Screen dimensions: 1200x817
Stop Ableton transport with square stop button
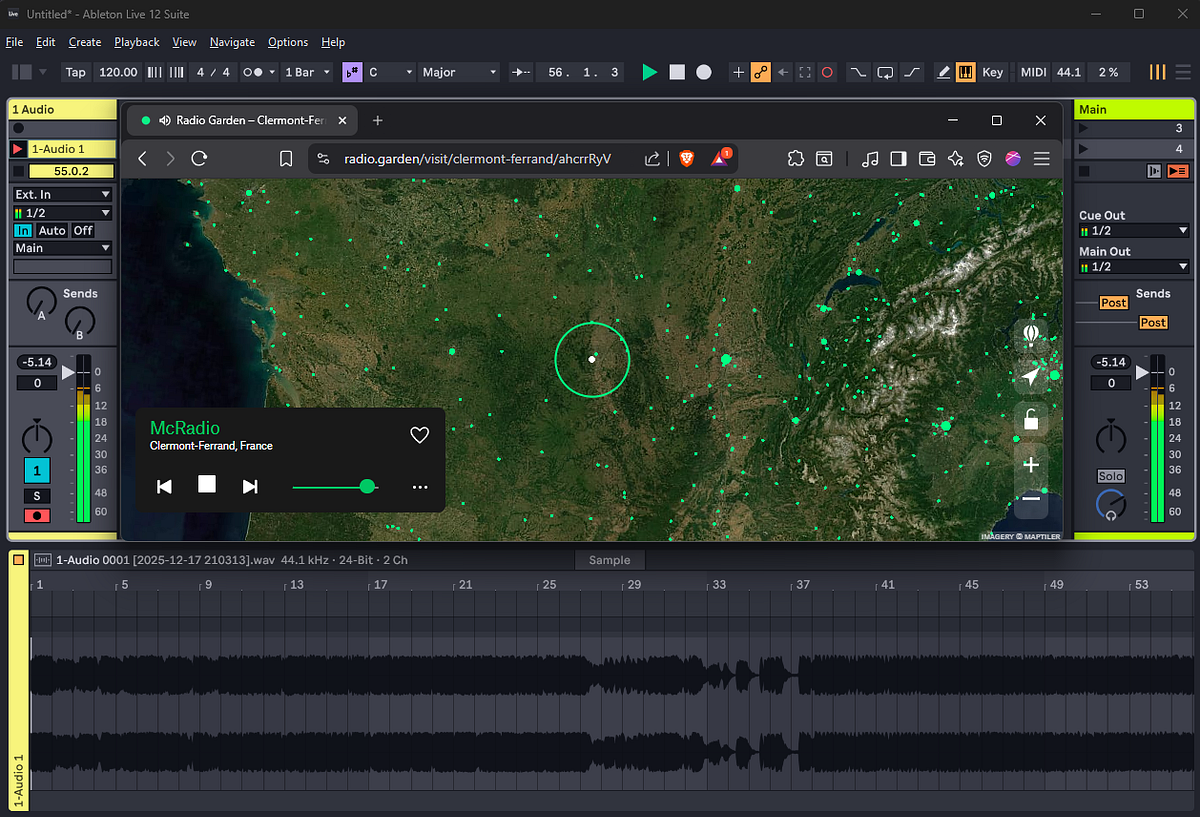[677, 72]
